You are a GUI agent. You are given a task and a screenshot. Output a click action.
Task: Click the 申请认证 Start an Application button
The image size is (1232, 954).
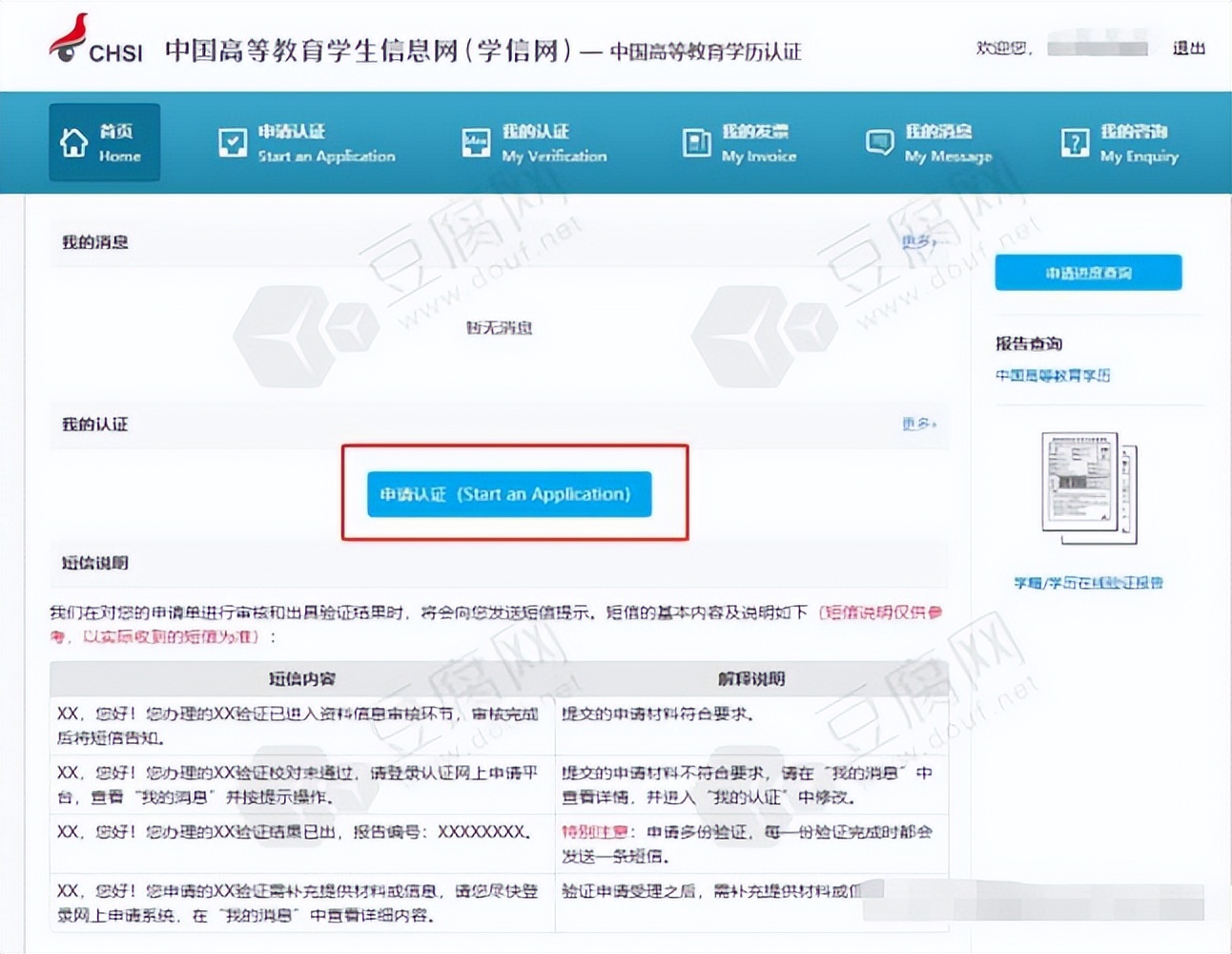(x=508, y=494)
